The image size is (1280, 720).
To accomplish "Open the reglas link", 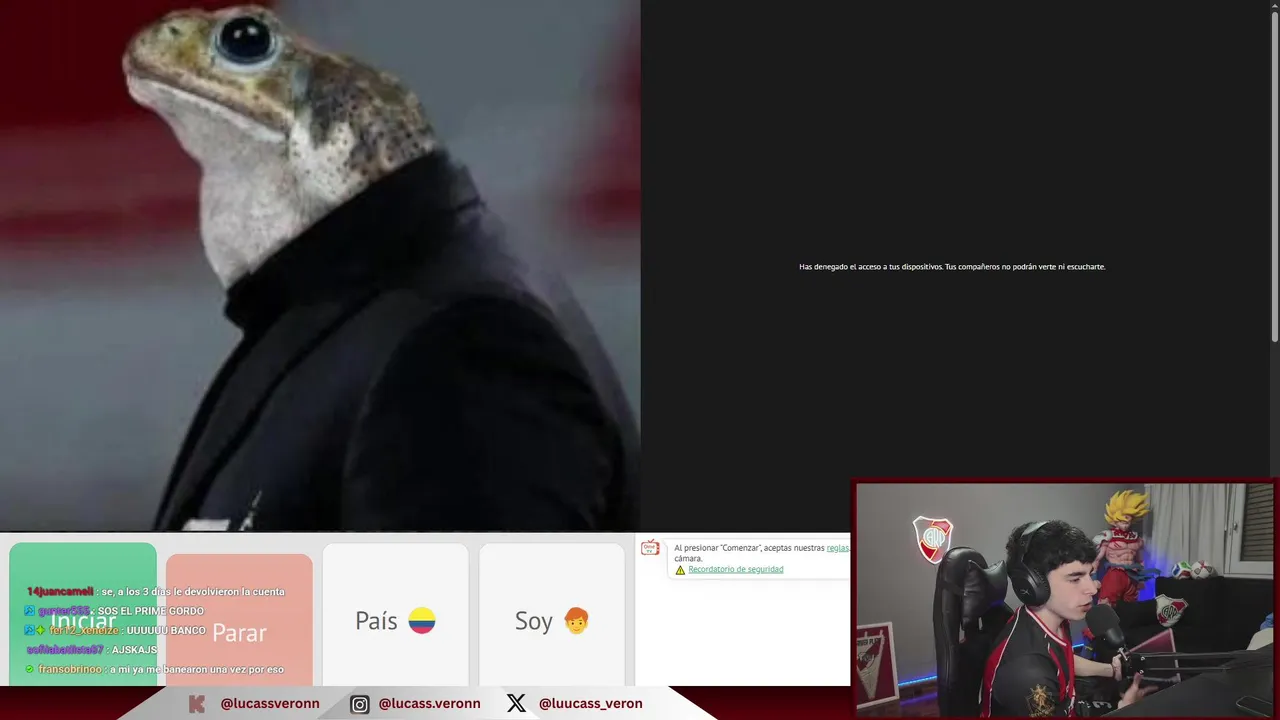I will [x=838, y=548].
